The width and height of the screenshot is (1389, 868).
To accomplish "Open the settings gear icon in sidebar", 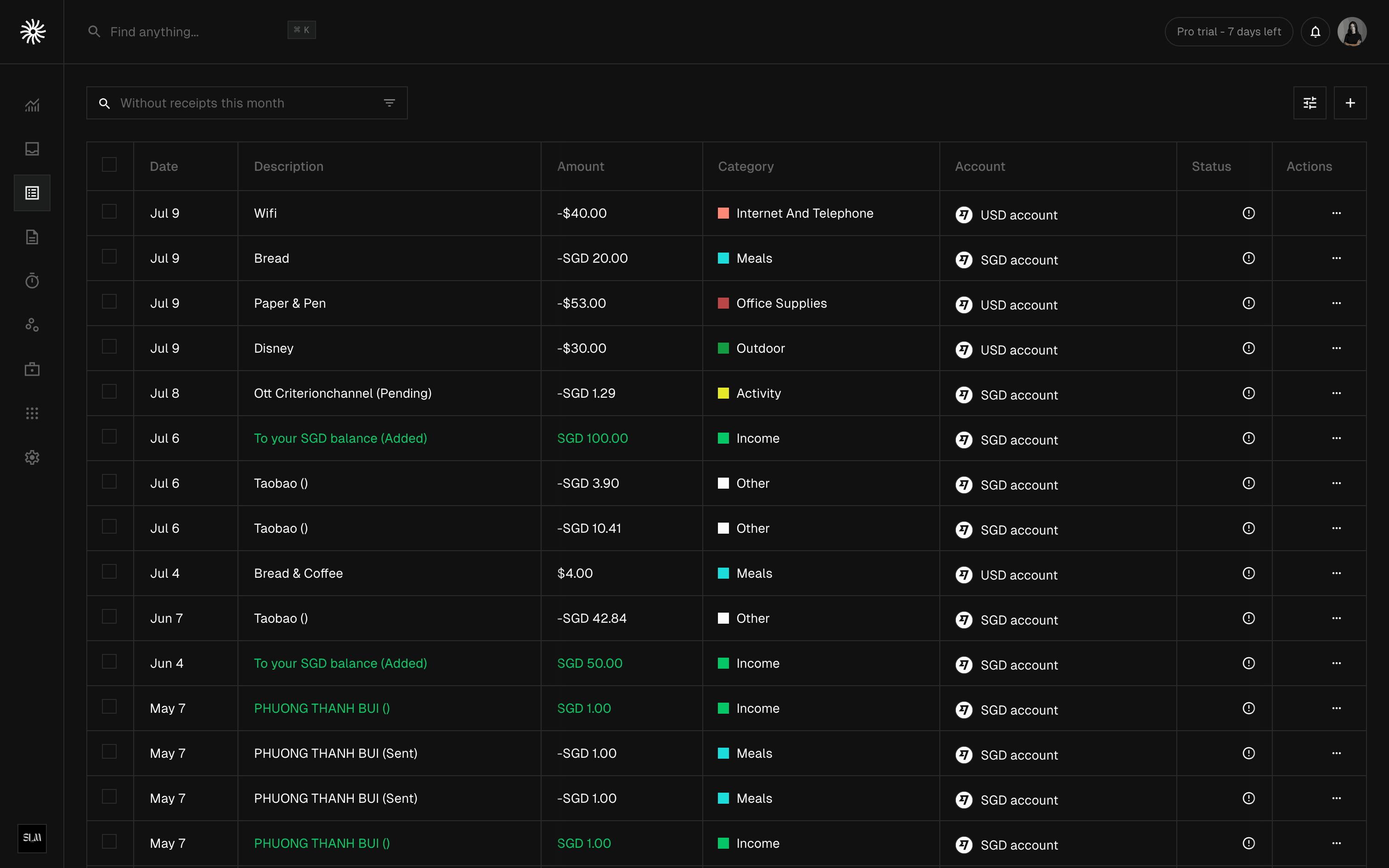I will (x=32, y=457).
